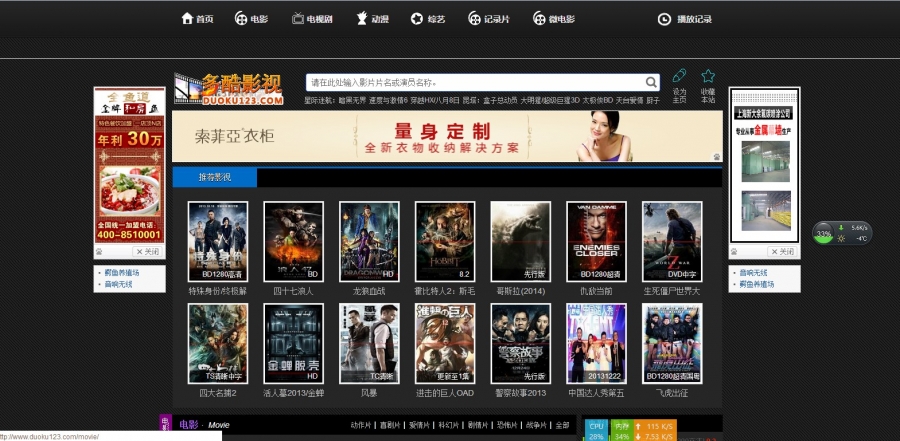The height and width of the screenshot is (441, 900).
Task: Open 警察故事2013 movie poster
Action: click(x=521, y=343)
